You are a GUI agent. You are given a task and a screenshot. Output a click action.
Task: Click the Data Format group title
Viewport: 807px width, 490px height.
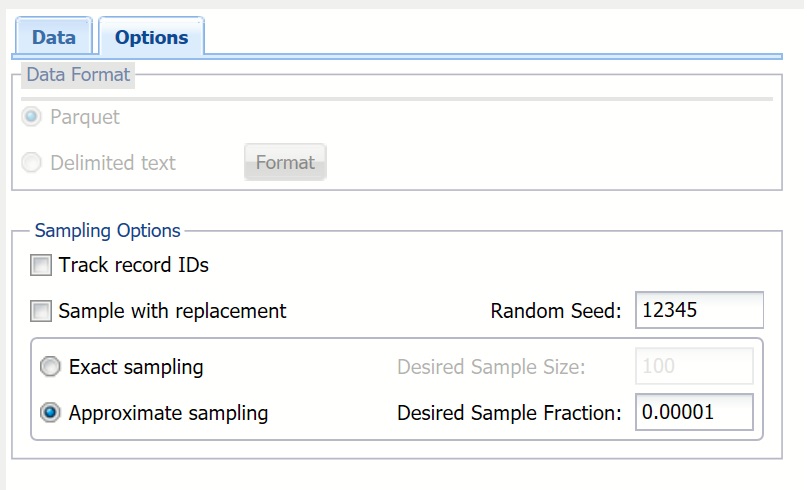[77, 73]
